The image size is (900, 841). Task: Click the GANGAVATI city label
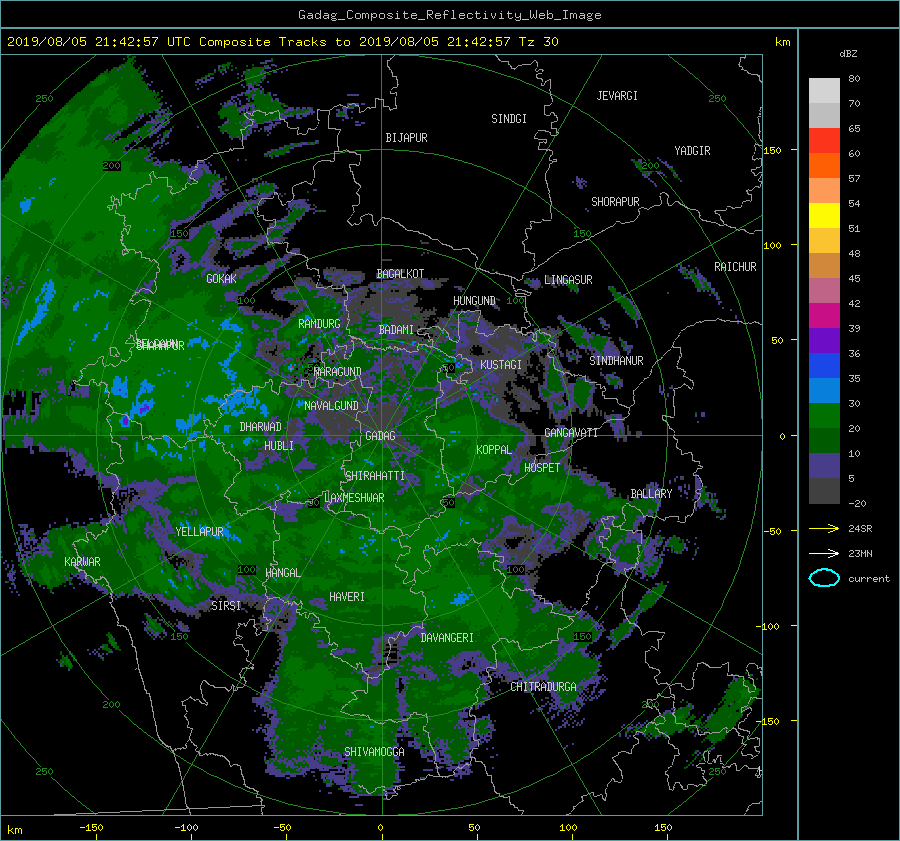(571, 433)
